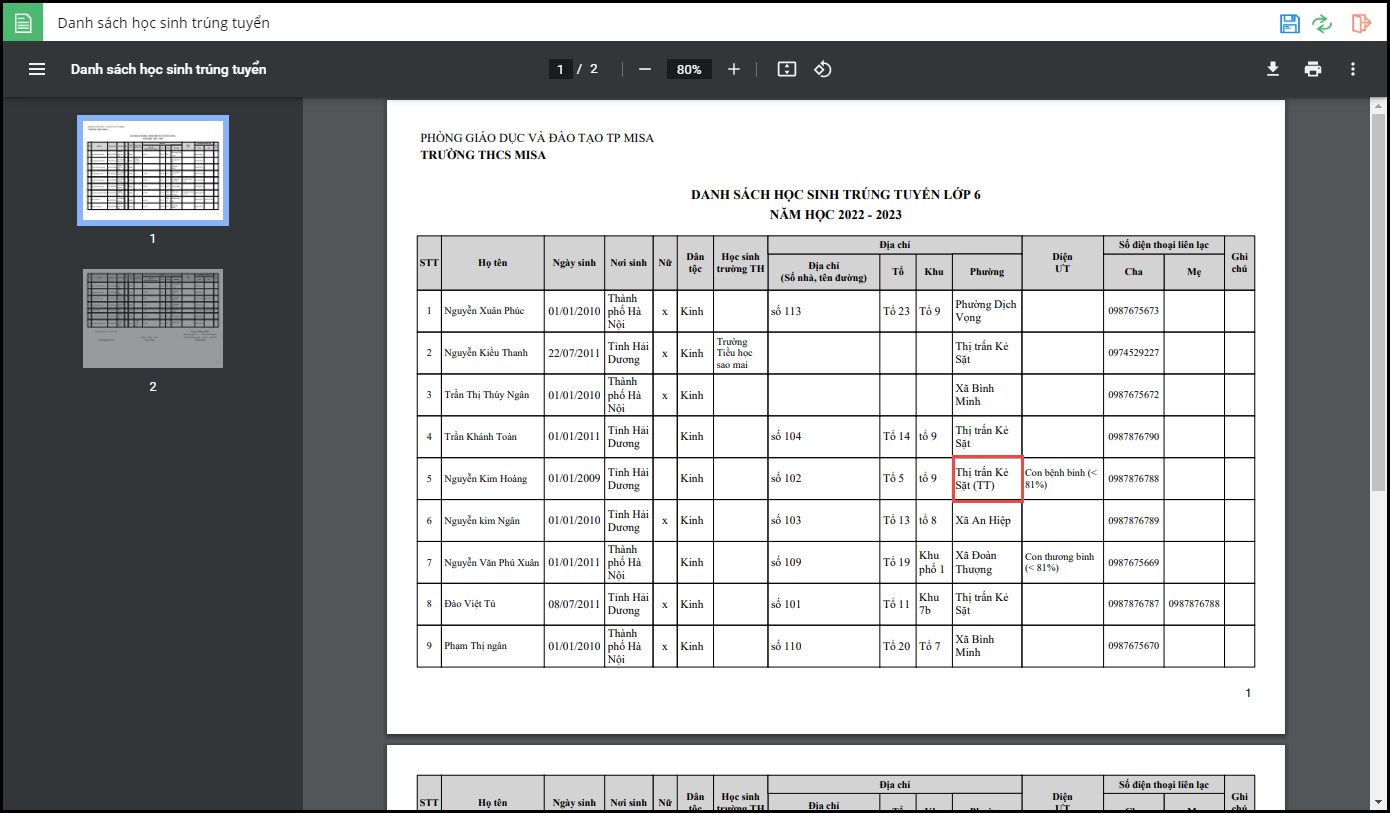1390x813 pixels.
Task: Click the cell Phường Dịch Vọng
Action: [x=986, y=311]
